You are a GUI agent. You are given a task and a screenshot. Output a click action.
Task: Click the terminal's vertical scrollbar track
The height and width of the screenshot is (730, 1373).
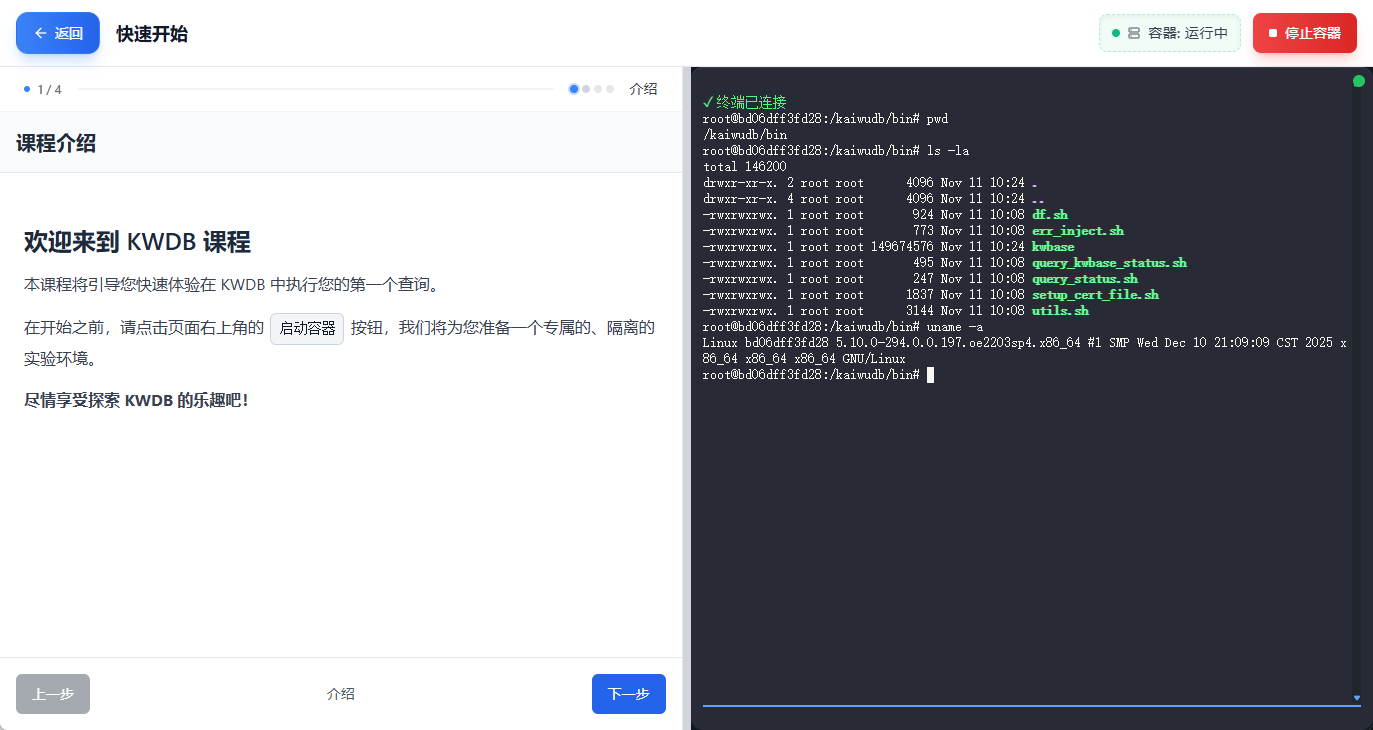pyautogui.click(x=1357, y=390)
